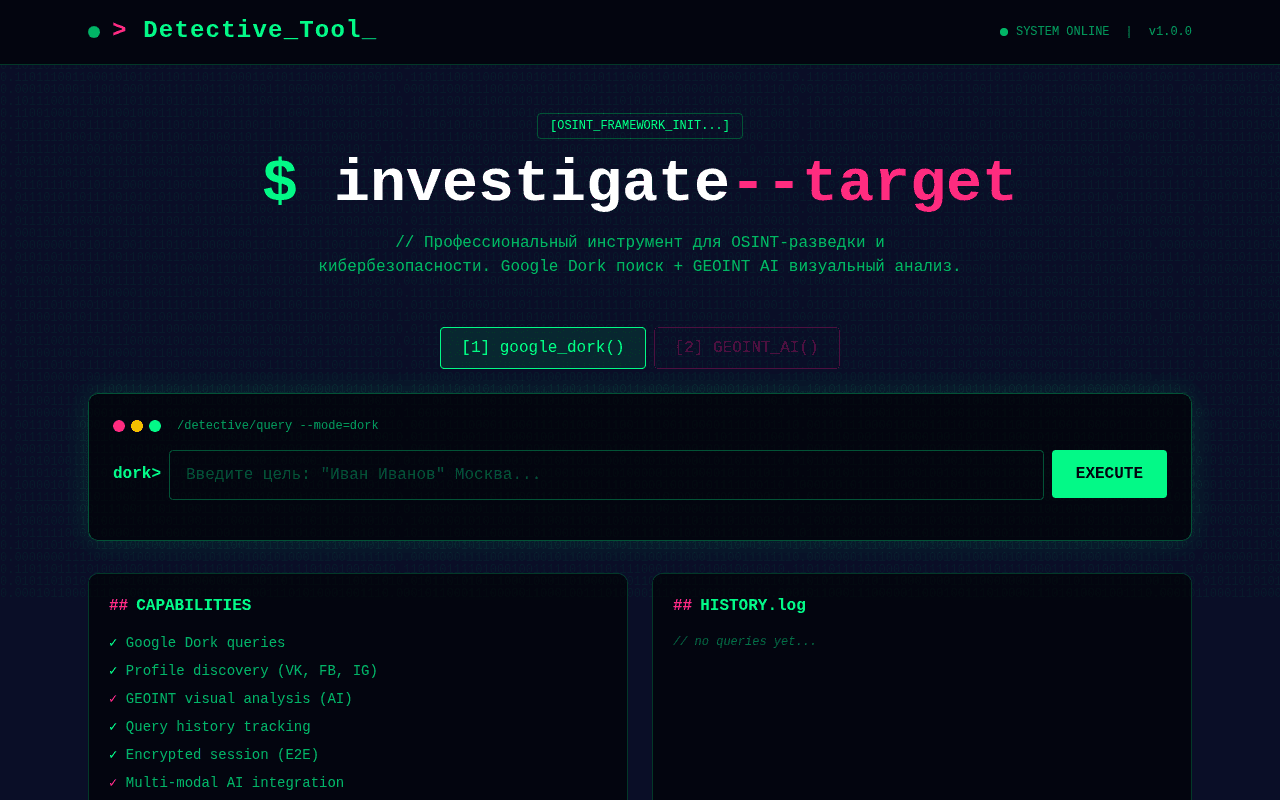Click the dork> prompt label

coord(137,474)
